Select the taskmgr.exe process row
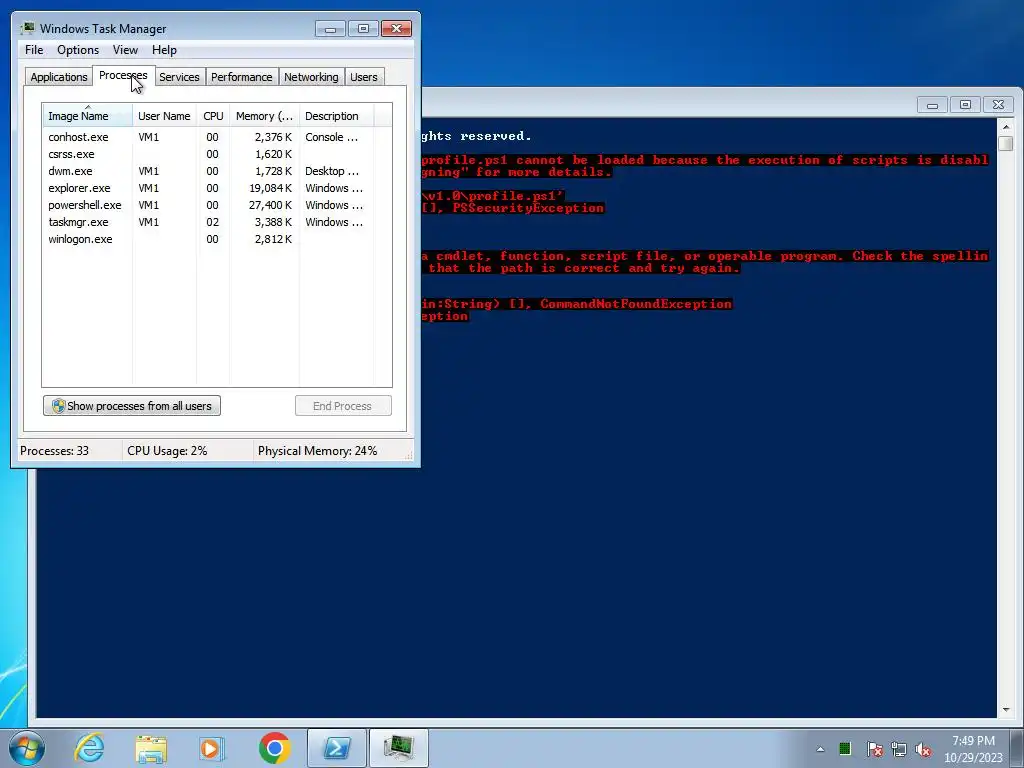Image resolution: width=1024 pixels, height=768 pixels. pos(217,222)
